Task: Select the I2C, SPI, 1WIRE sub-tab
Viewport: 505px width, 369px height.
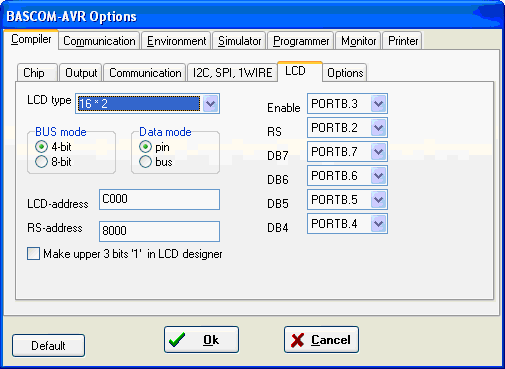Action: pos(232,73)
